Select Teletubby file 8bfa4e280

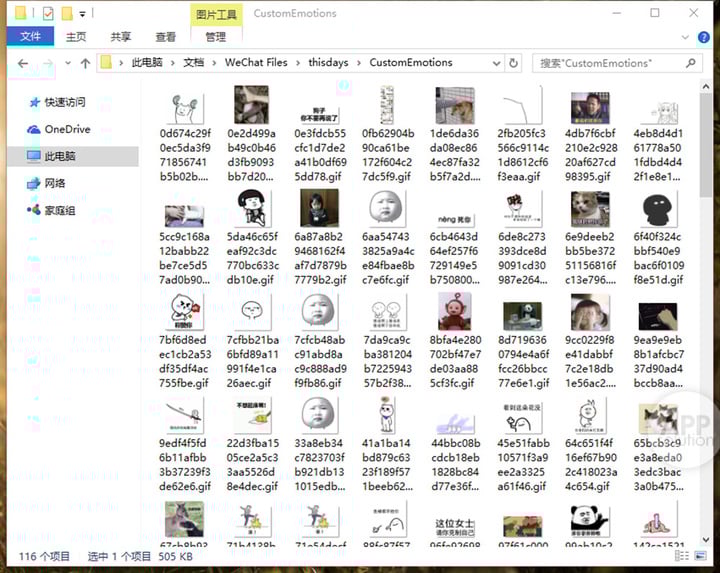(455, 342)
